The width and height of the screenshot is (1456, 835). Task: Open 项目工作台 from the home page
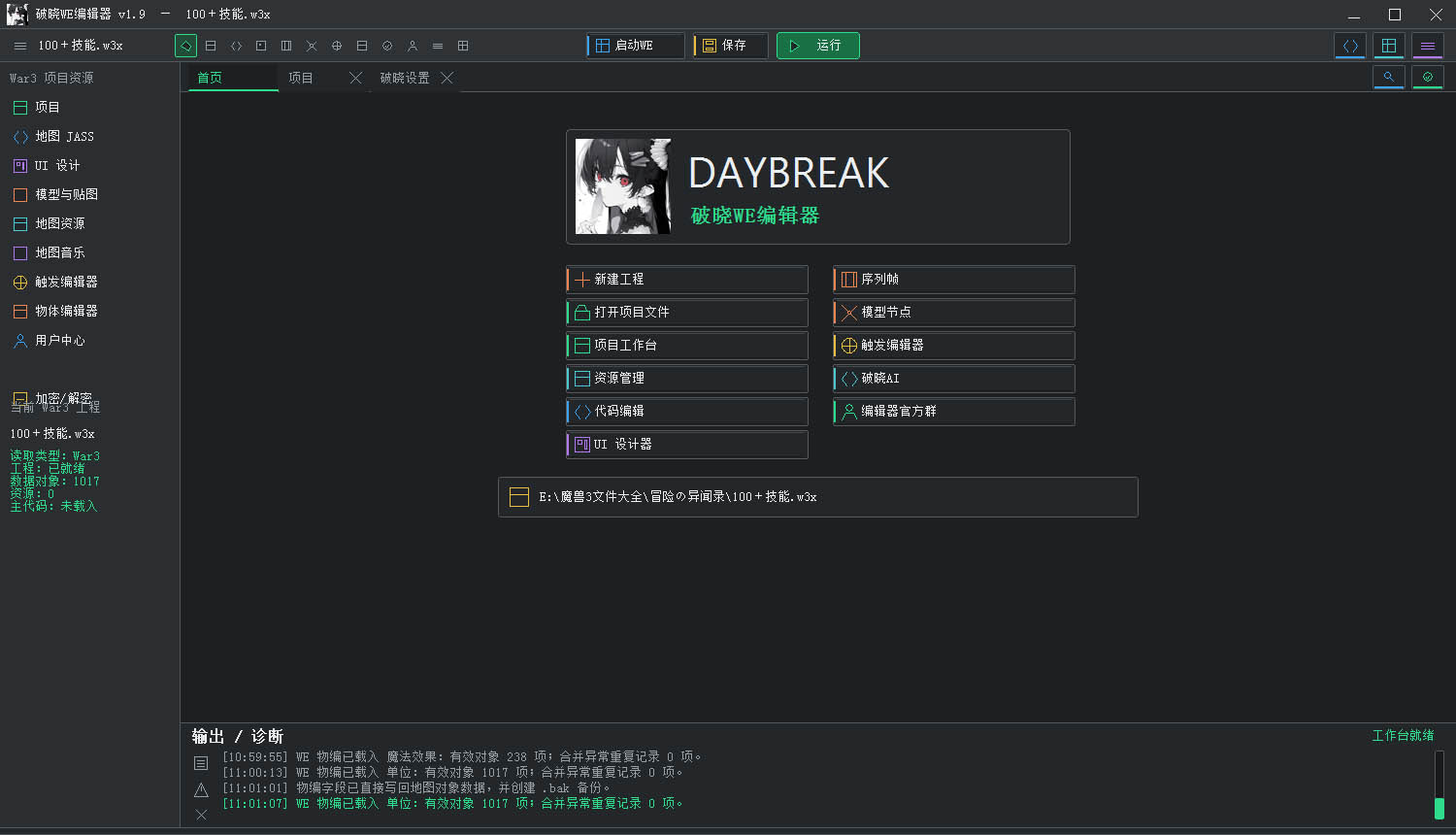pyautogui.click(x=687, y=346)
